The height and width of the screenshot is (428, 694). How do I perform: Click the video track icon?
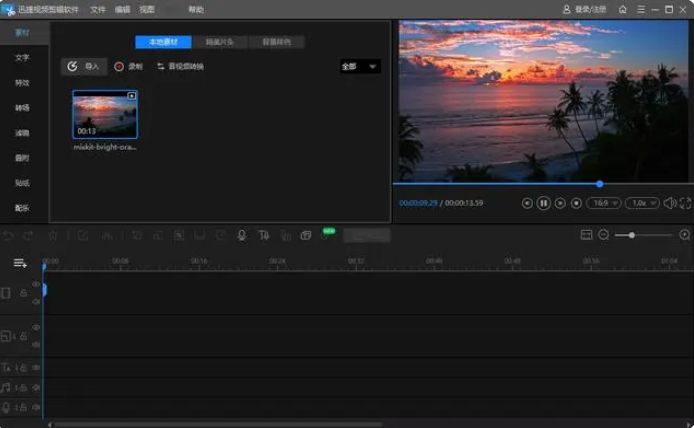point(6,293)
